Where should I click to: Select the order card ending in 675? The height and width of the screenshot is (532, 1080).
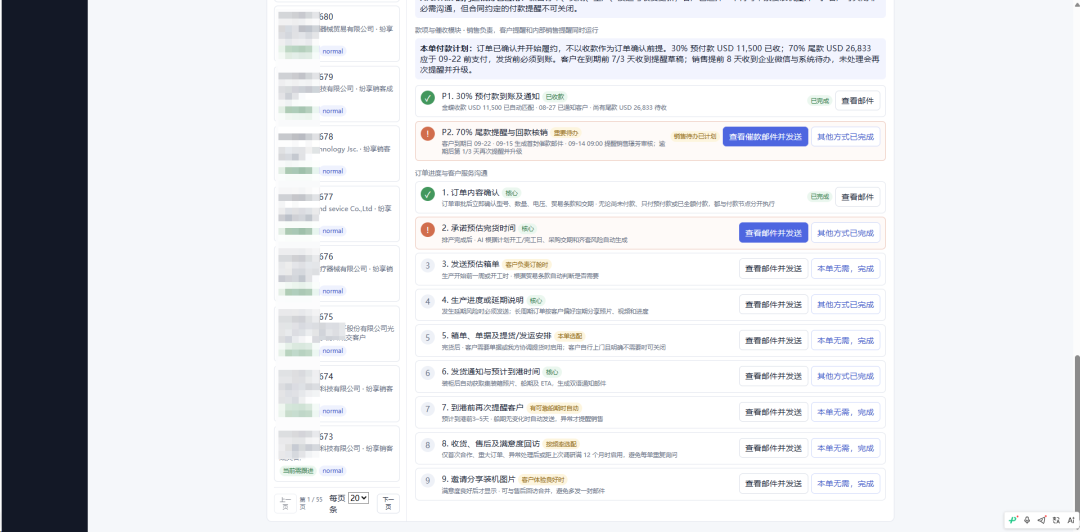click(337, 334)
